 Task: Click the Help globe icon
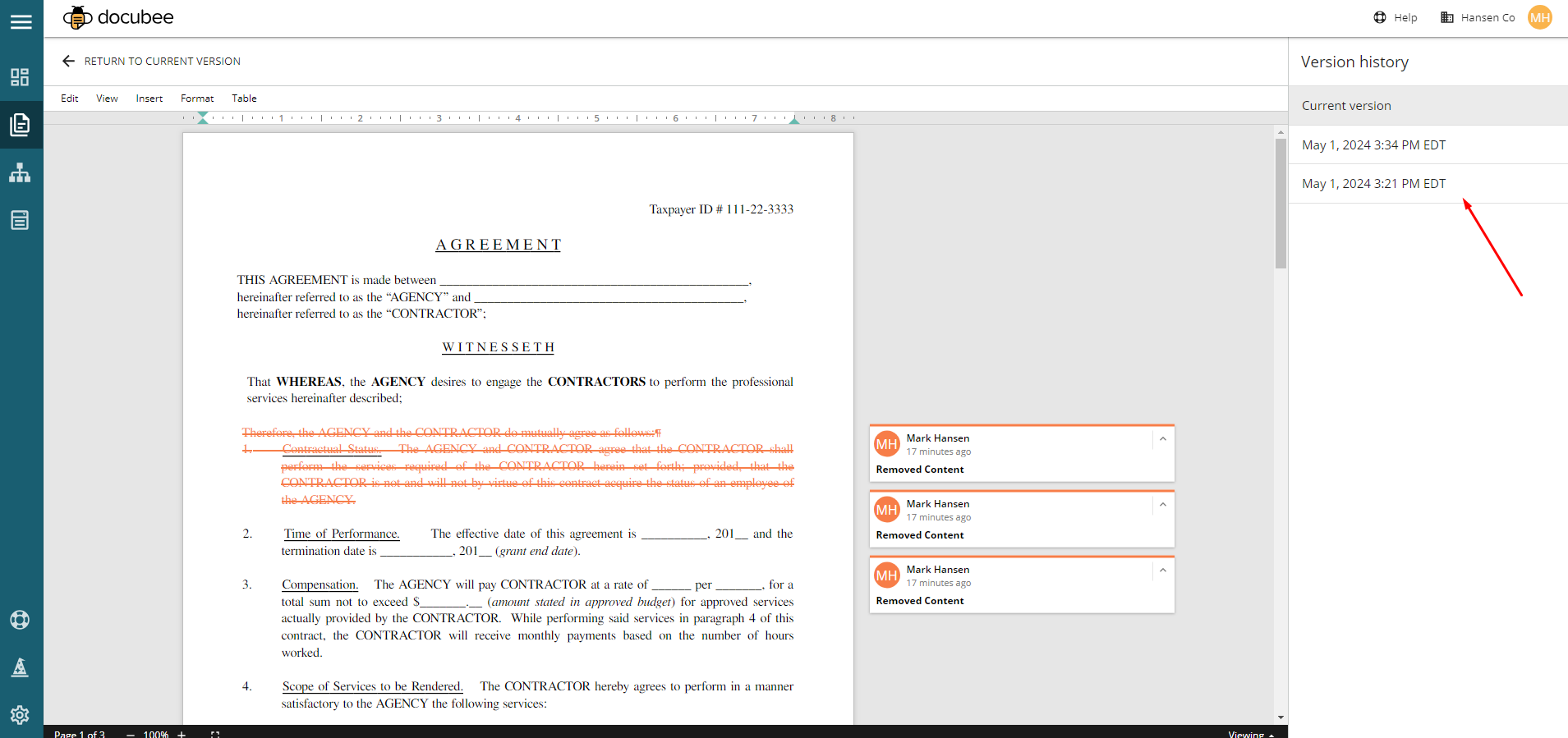coord(1380,17)
